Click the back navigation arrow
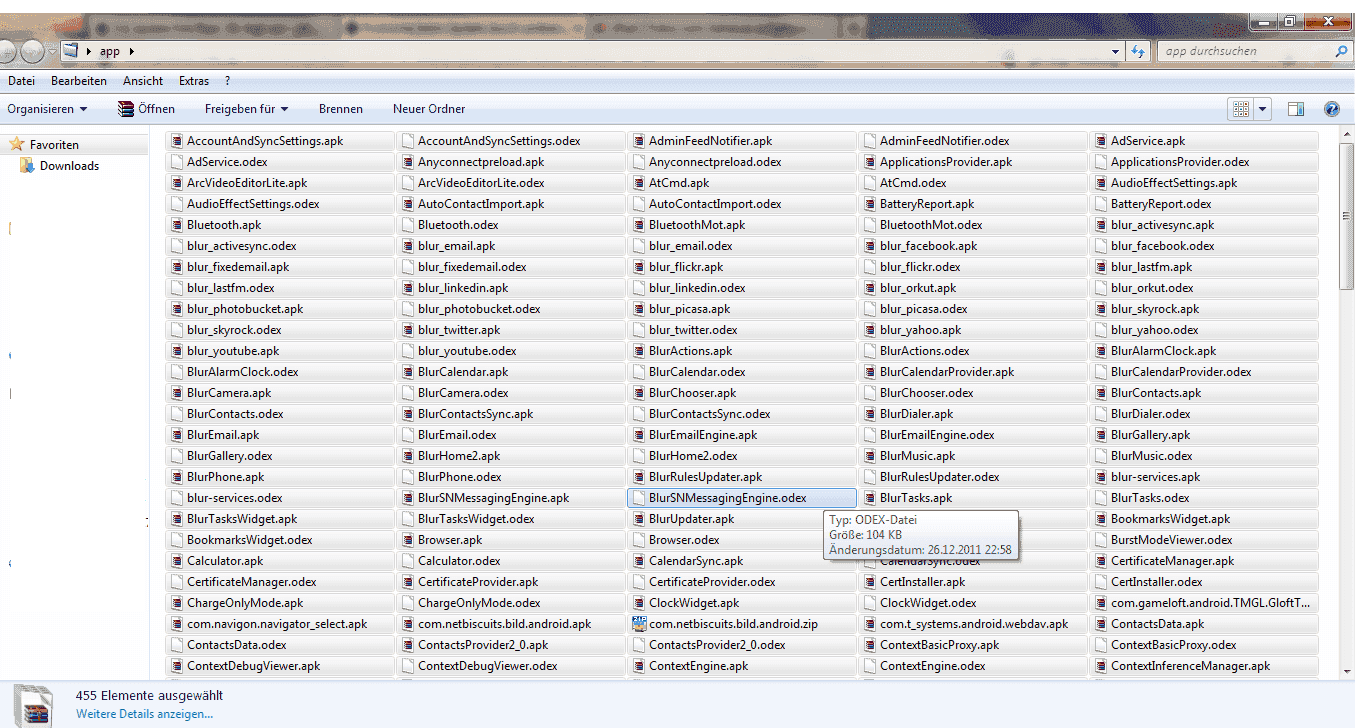Viewport: 1366px width, 728px height. tap(5, 51)
